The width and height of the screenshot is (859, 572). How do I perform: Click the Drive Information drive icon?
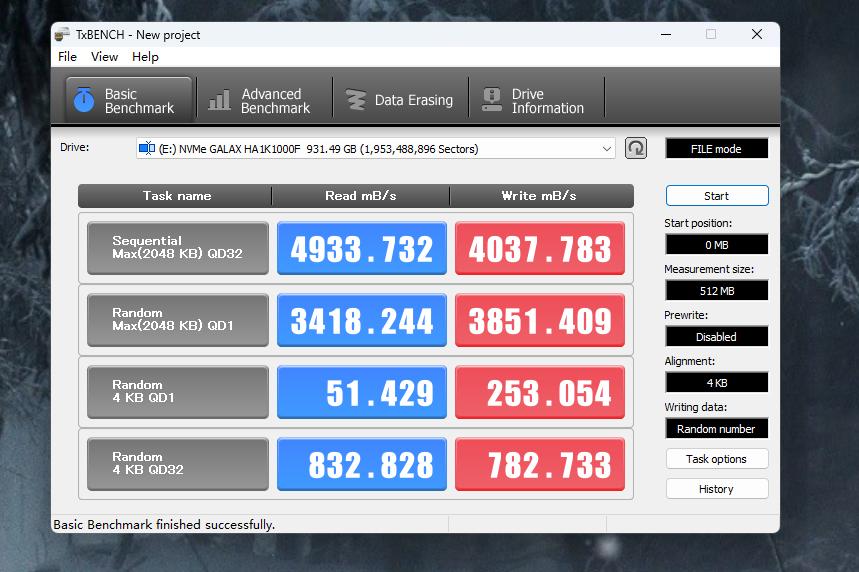click(491, 100)
